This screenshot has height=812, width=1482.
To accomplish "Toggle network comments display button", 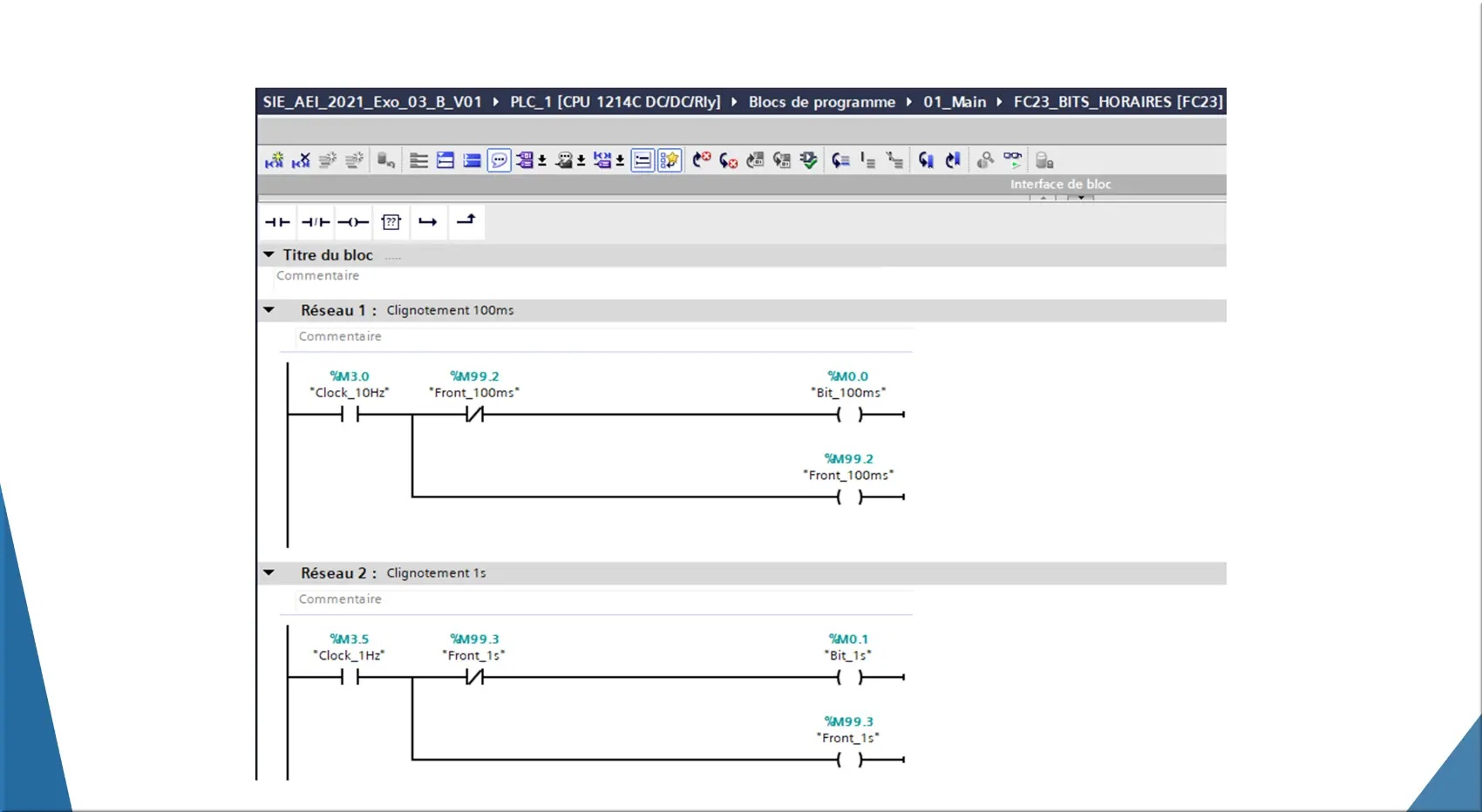I will [x=642, y=160].
